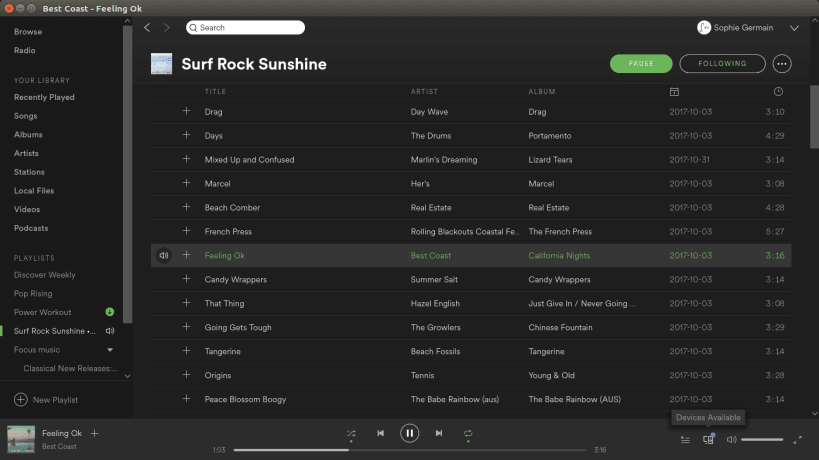
Task: Open Radio in the sidebar
Action: 25,51
